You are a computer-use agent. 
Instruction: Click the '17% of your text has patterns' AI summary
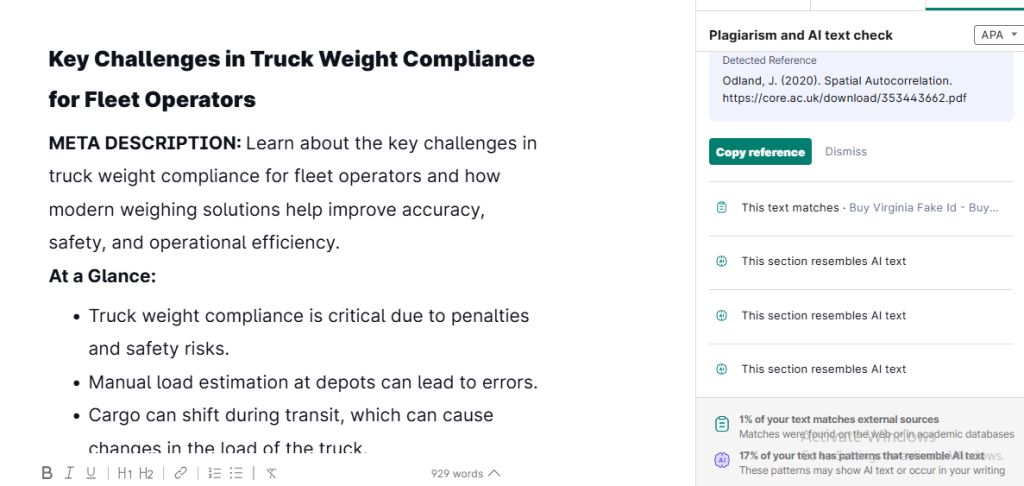[x=861, y=456]
